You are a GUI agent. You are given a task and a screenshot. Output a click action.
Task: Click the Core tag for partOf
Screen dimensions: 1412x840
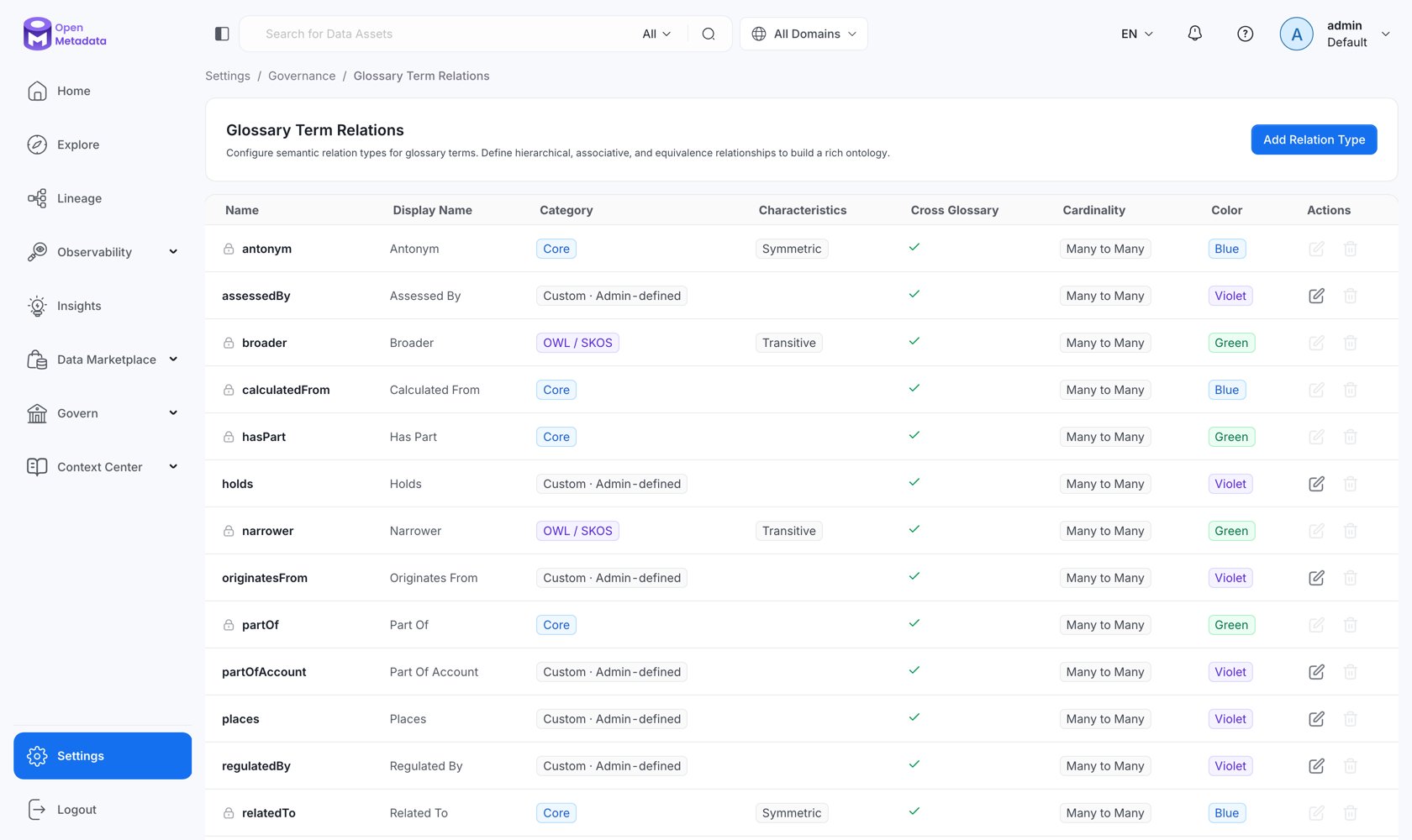[556, 625]
